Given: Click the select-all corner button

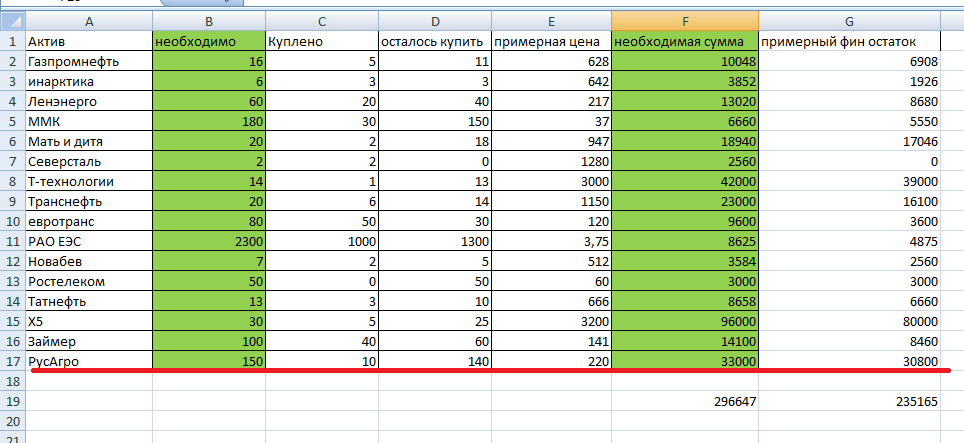Looking at the screenshot, I should click(x=12, y=22).
